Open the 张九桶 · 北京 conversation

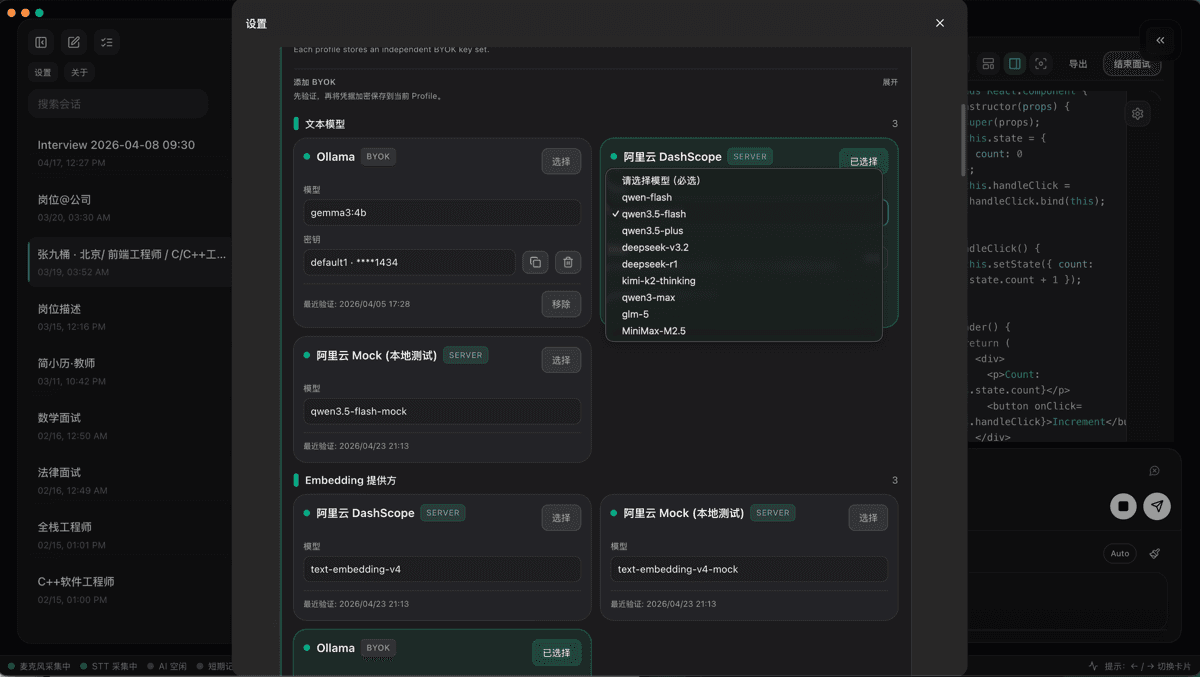point(130,262)
